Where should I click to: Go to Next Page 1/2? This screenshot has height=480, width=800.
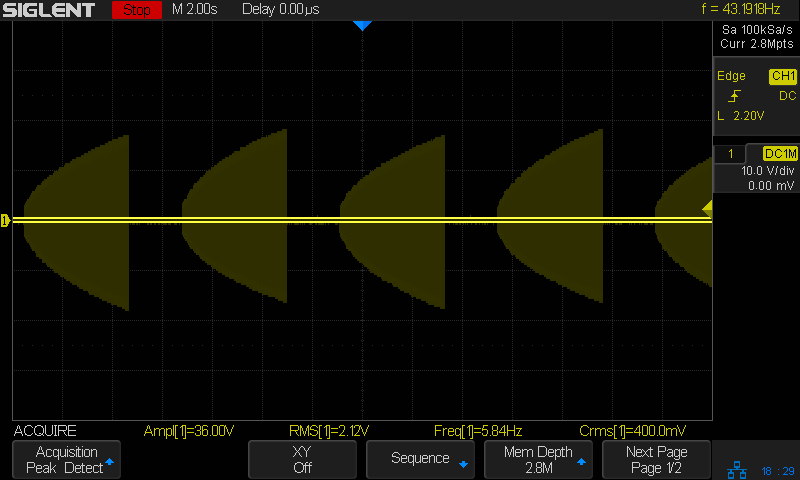[x=656, y=460]
